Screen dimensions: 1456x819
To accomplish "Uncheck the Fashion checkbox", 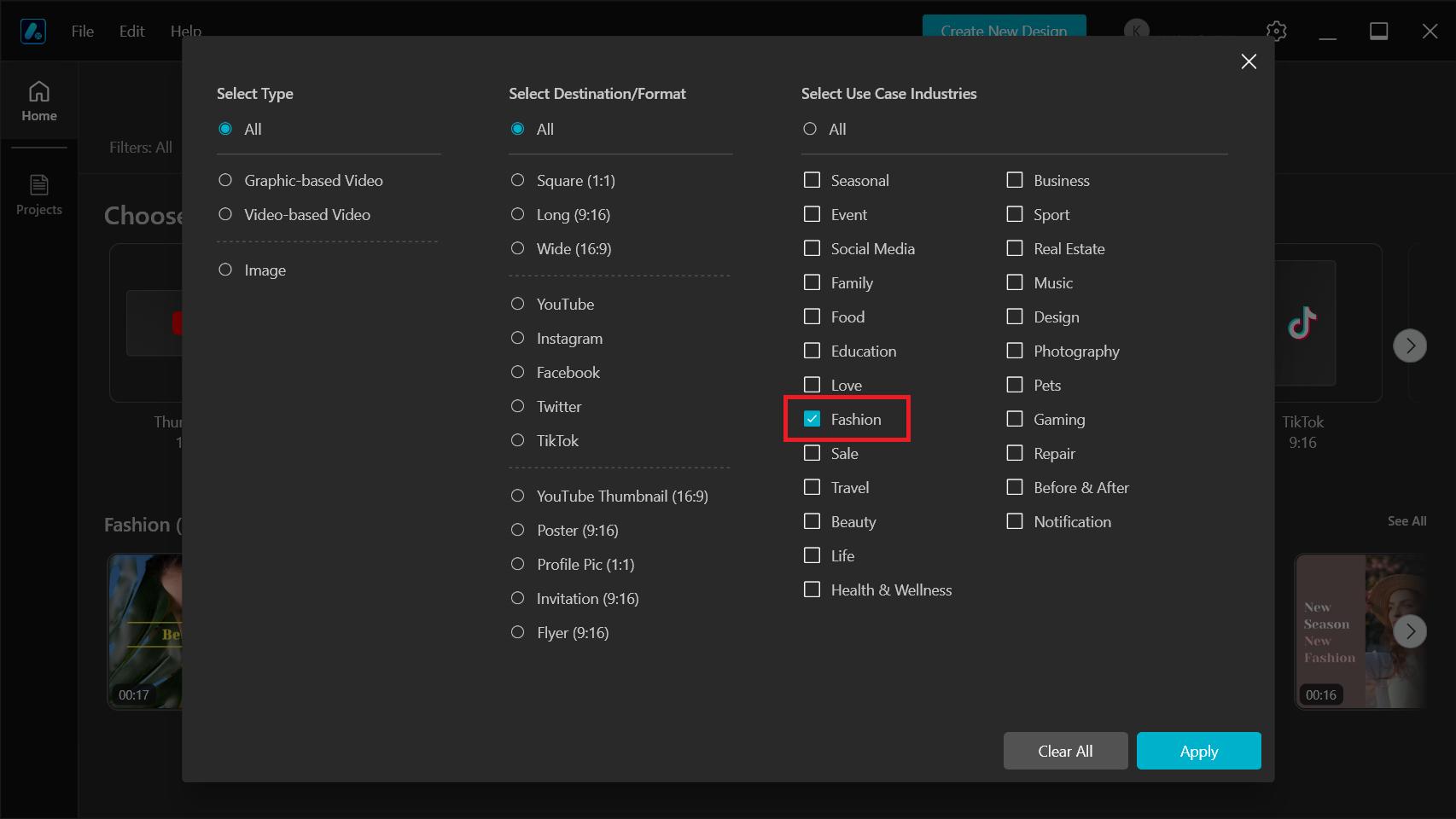I will [x=812, y=419].
